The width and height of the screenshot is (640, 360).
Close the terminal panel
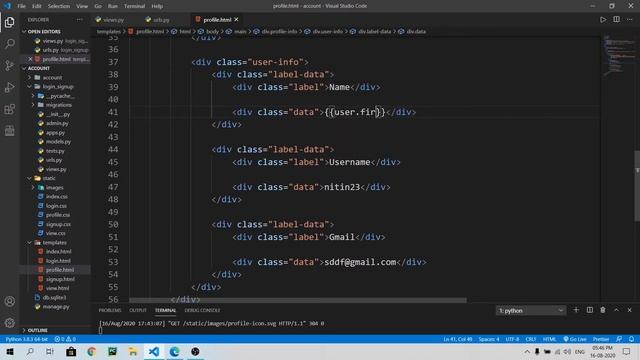click(x=630, y=310)
